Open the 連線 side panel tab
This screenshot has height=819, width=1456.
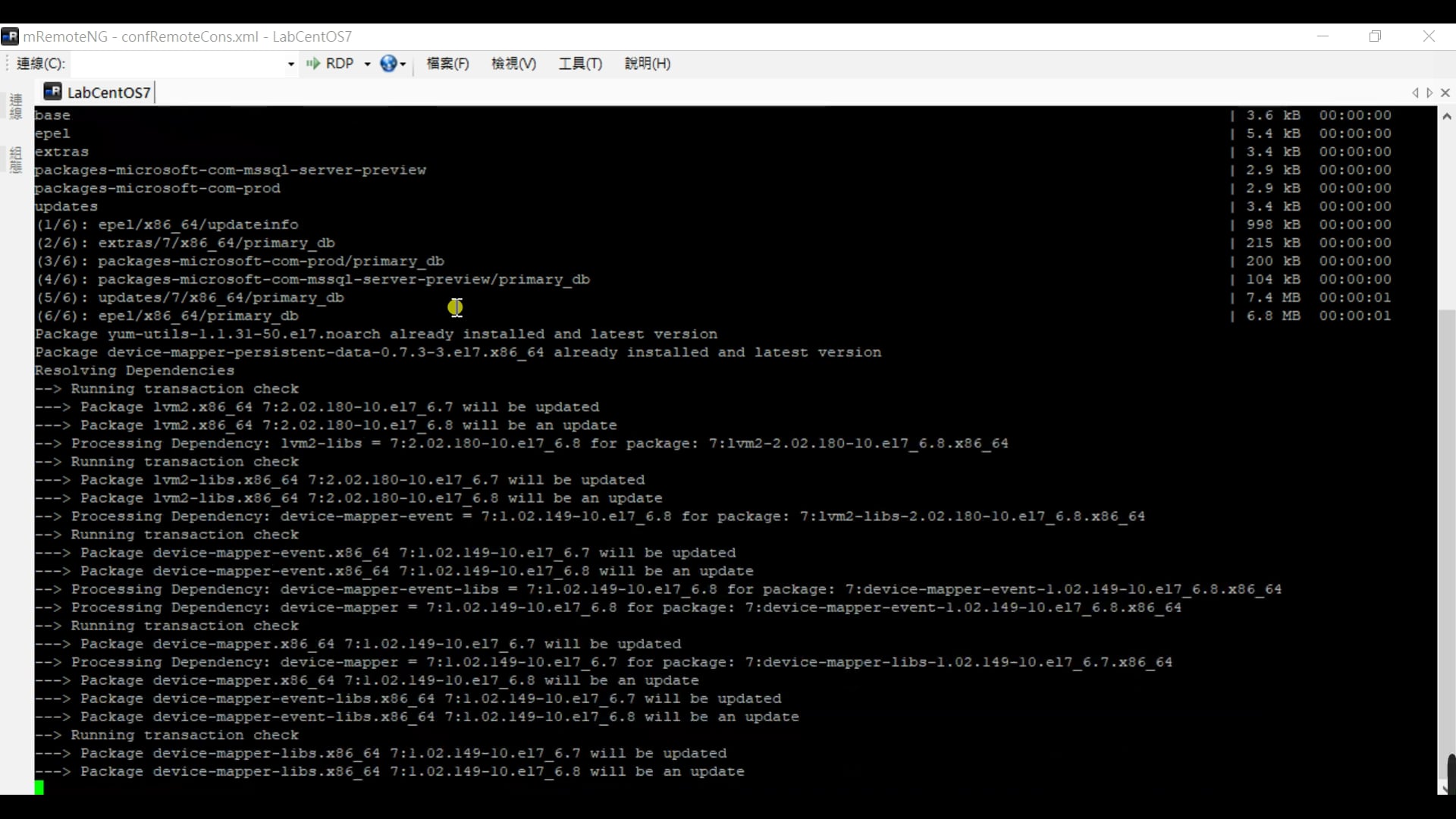point(16,107)
